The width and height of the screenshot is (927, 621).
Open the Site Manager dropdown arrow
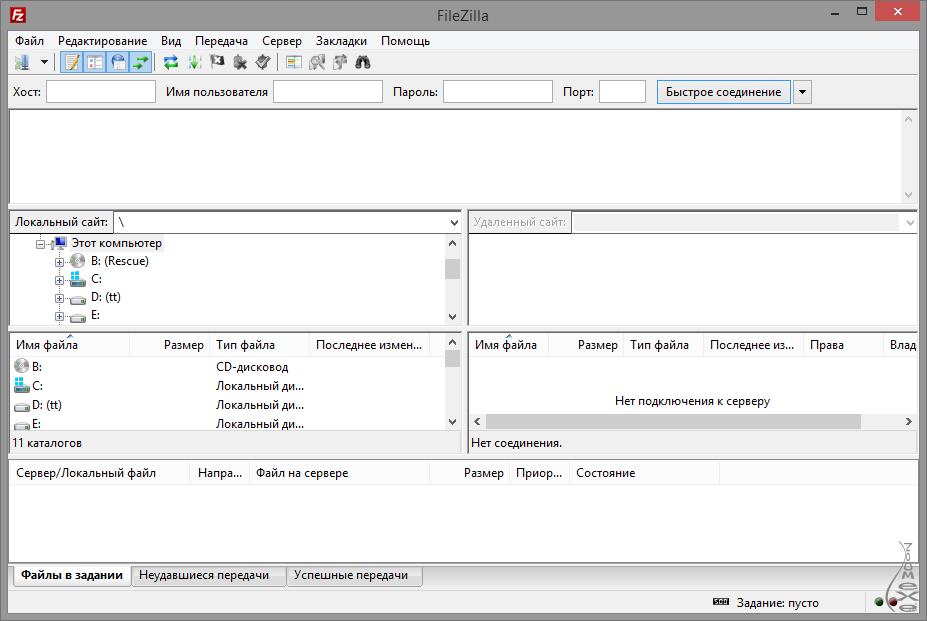pos(44,62)
